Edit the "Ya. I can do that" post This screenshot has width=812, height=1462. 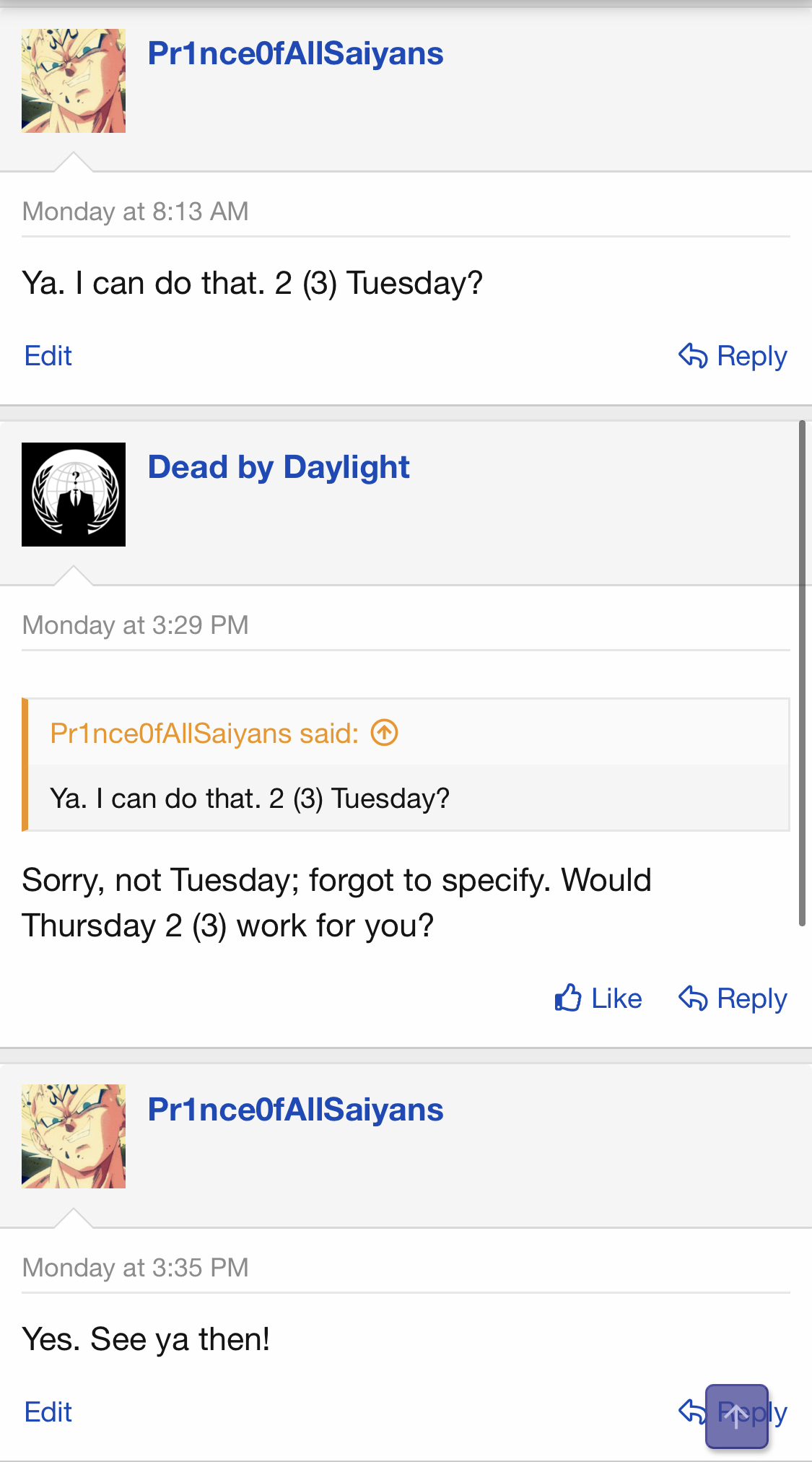pyautogui.click(x=48, y=356)
